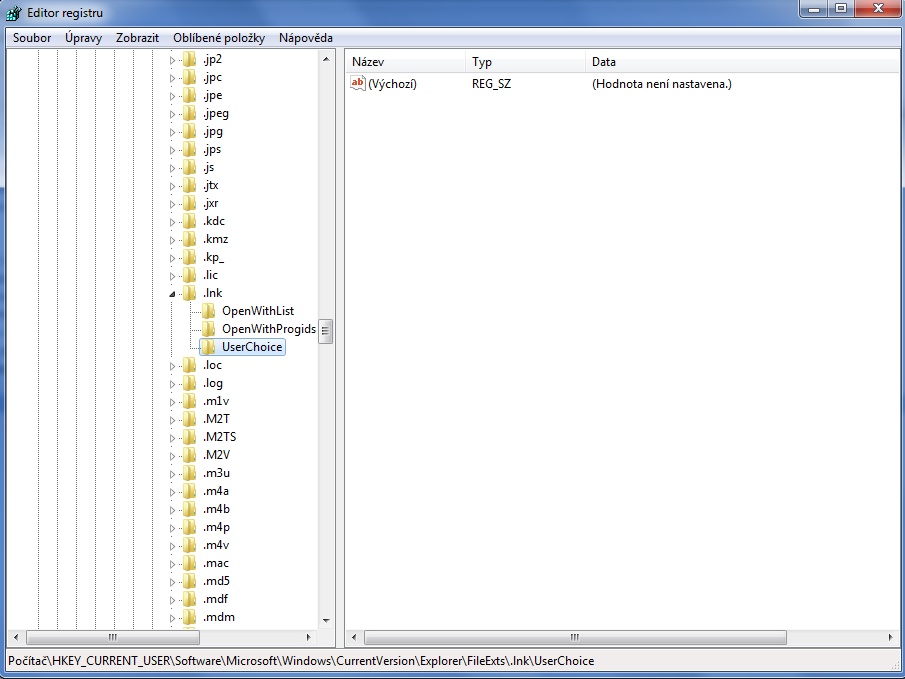The image size is (905, 679).
Task: Collapse the .lnk registry key
Action: click(172, 293)
